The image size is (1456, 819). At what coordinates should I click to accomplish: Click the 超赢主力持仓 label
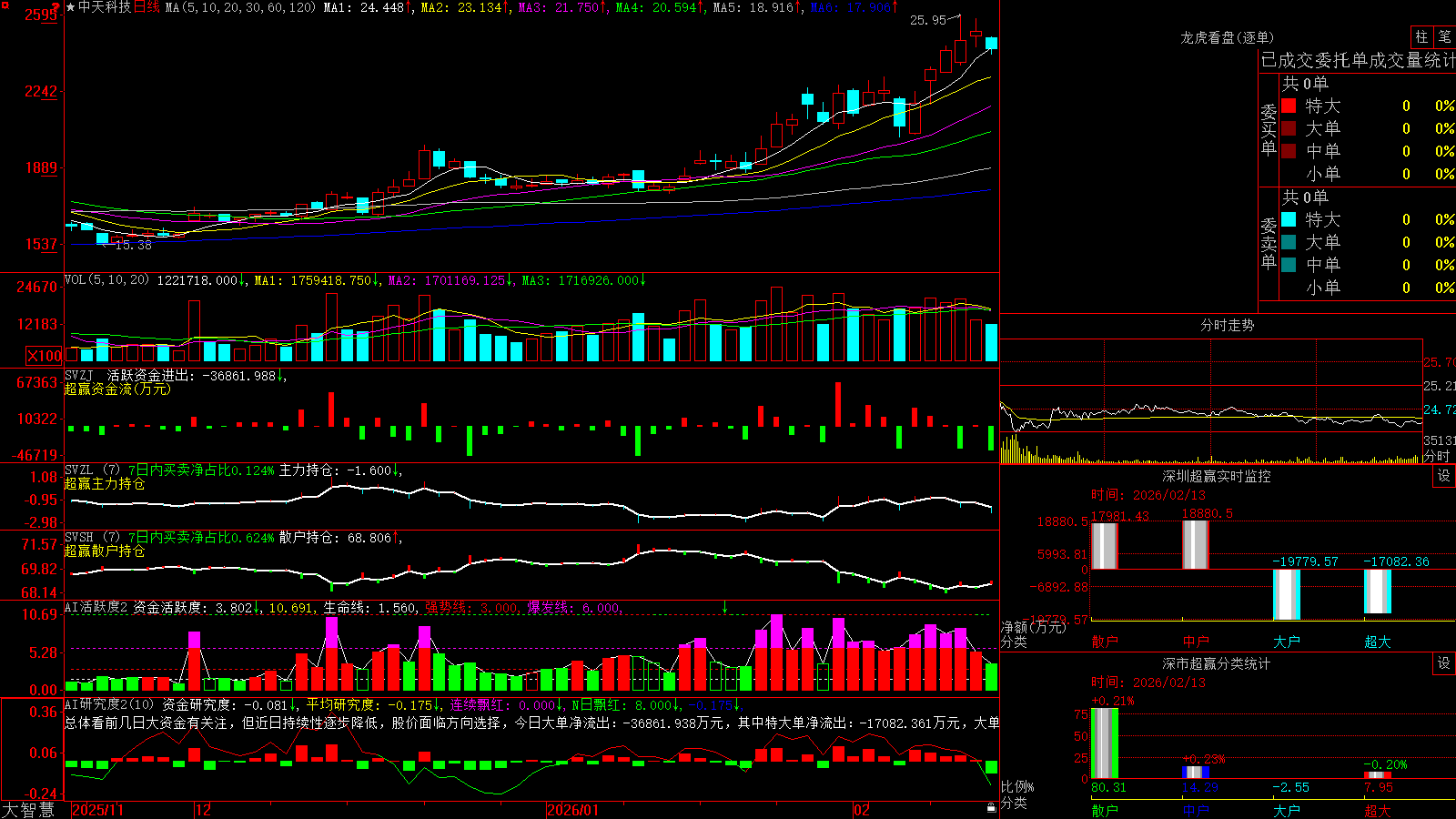click(105, 483)
